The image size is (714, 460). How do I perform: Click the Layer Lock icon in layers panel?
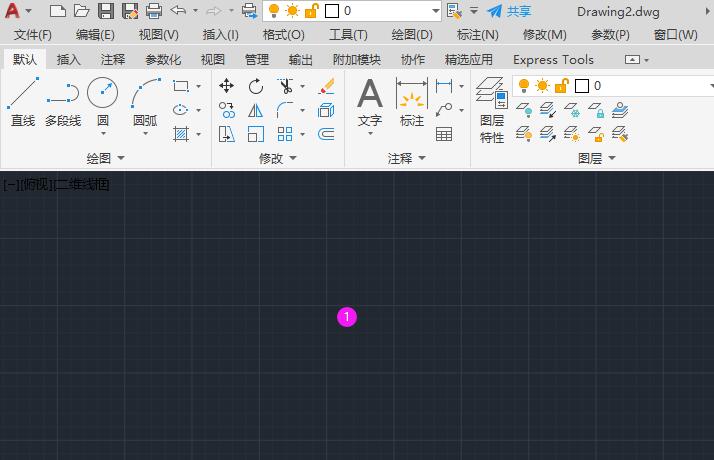[x=596, y=110]
